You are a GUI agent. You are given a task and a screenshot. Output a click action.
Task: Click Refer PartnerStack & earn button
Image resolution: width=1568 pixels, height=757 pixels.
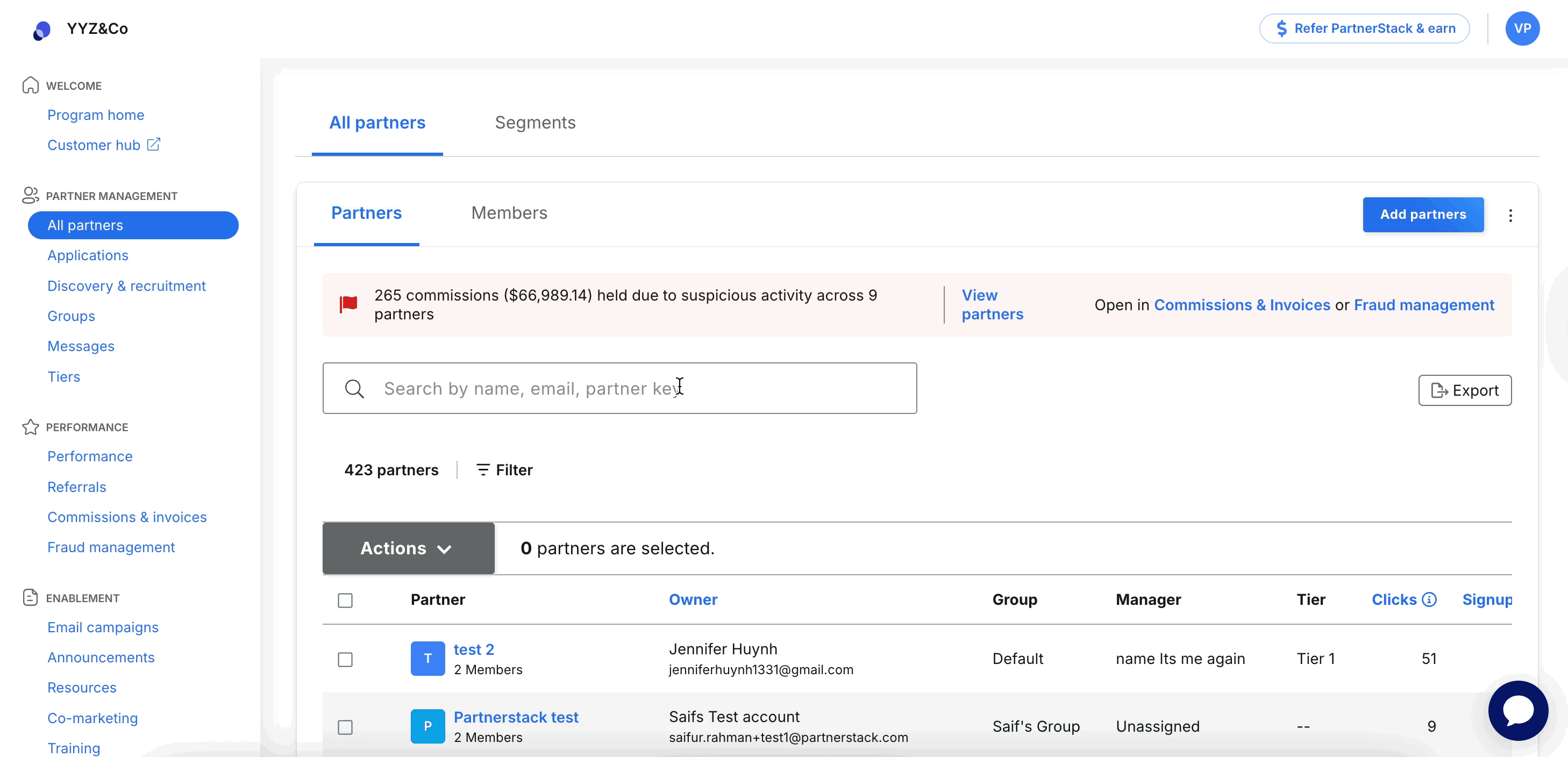(x=1364, y=28)
